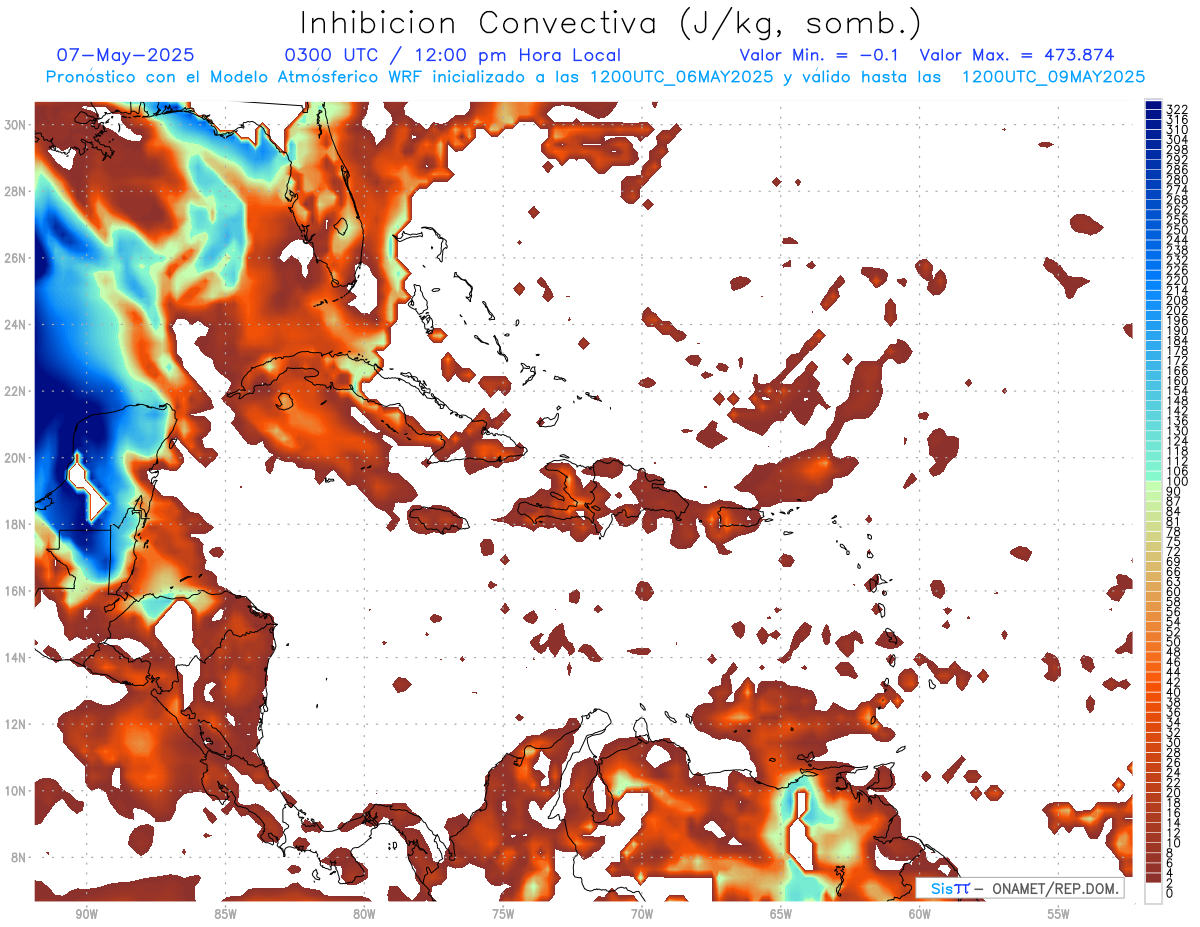Click the "Valor Max. = 473.874" readout
This screenshot has height=927, width=1200.
pos(1016,55)
